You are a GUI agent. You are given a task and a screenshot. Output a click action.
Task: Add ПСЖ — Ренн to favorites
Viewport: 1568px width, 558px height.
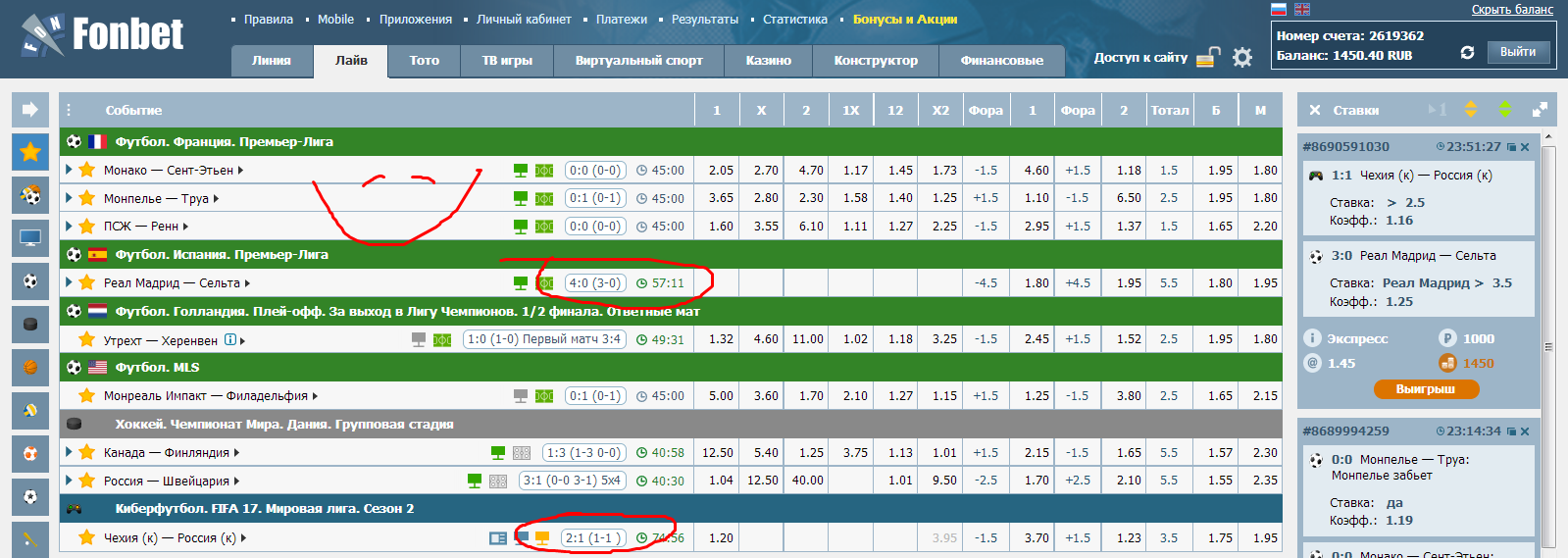pos(86,227)
